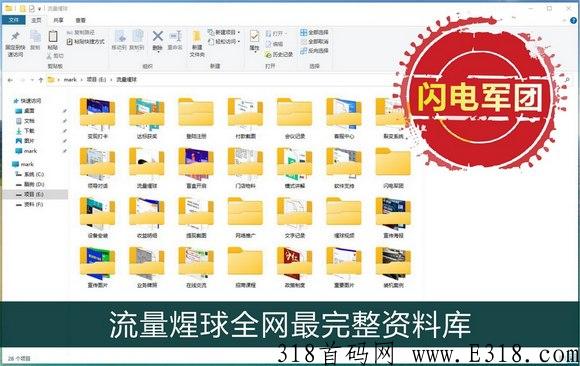Click '流量煌球' in the address bar
The image size is (580, 366).
127,80
